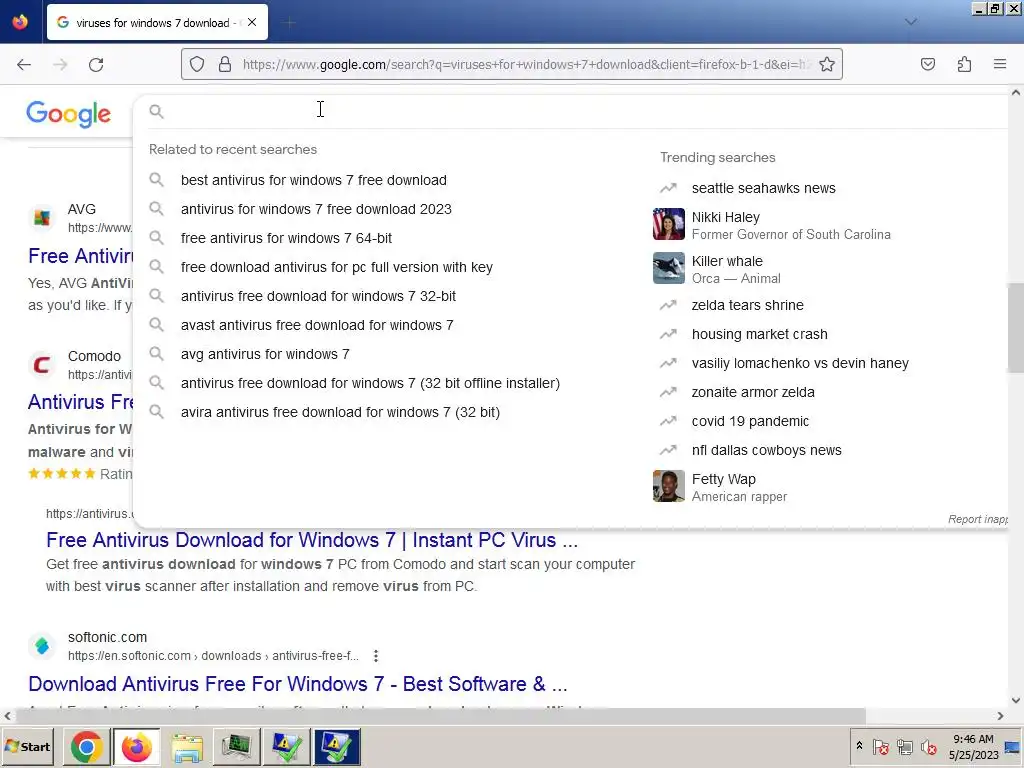View site security lock information
Screen dimensions: 1024x768
coord(225,64)
